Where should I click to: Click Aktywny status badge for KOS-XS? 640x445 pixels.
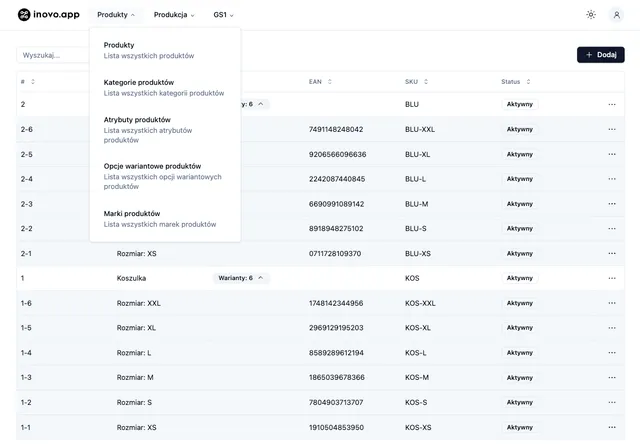520,427
